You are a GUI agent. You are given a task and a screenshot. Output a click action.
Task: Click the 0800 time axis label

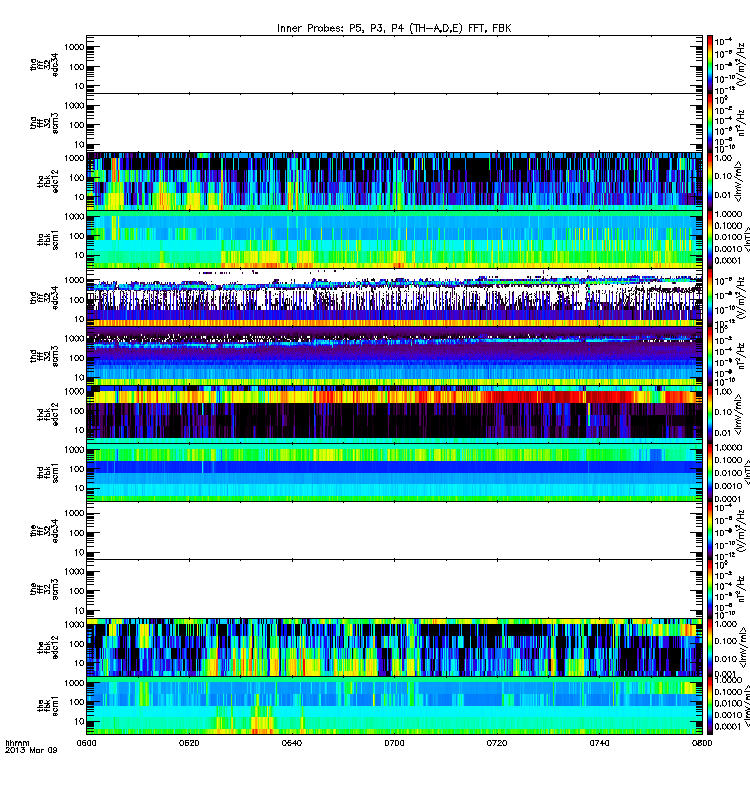coord(702,743)
